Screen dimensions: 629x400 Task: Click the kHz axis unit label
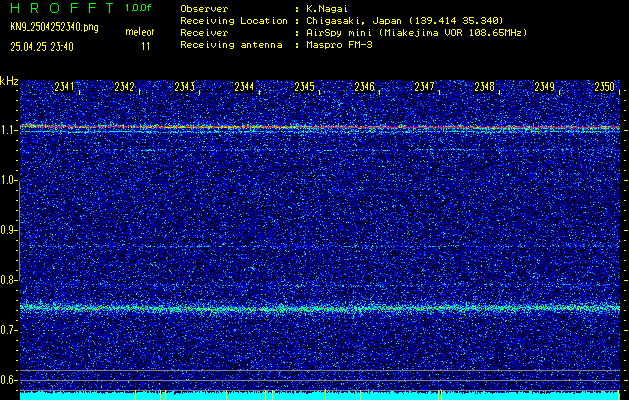pos(9,81)
